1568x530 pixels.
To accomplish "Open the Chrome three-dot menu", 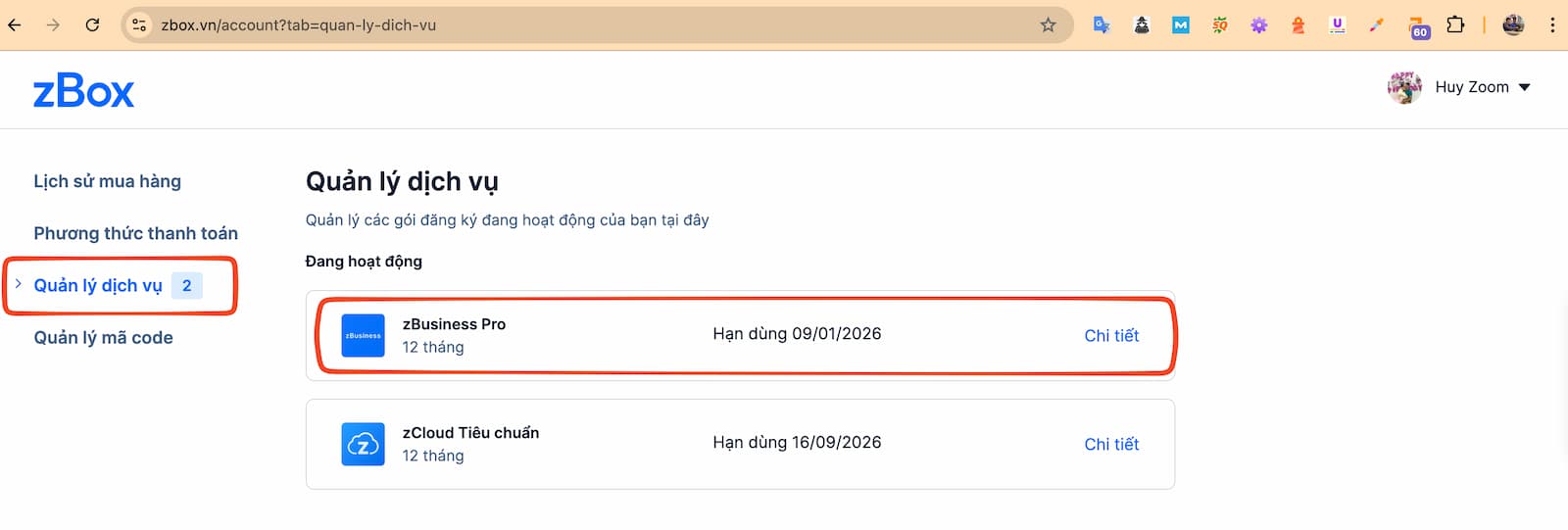I will (x=1552, y=24).
